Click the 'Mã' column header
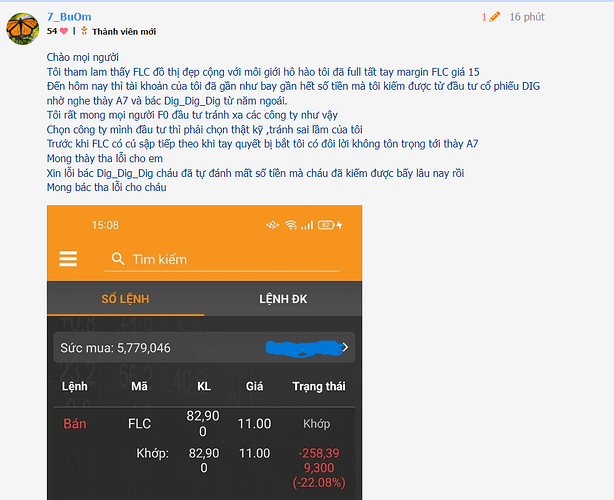The width and height of the screenshot is (614, 500). 139,386
